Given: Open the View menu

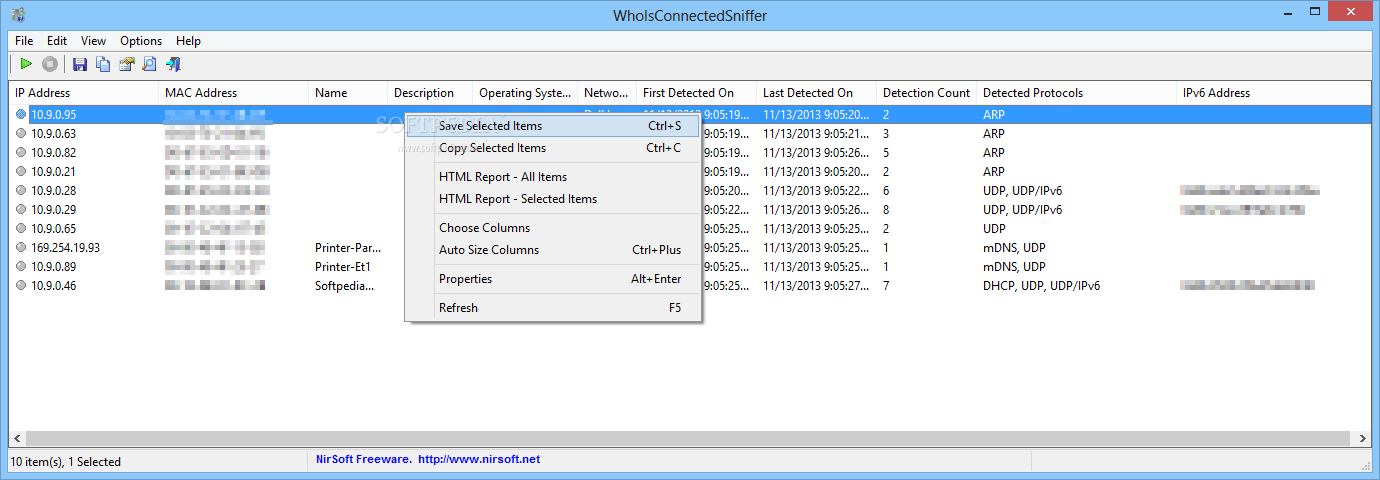Looking at the screenshot, I should (x=94, y=41).
